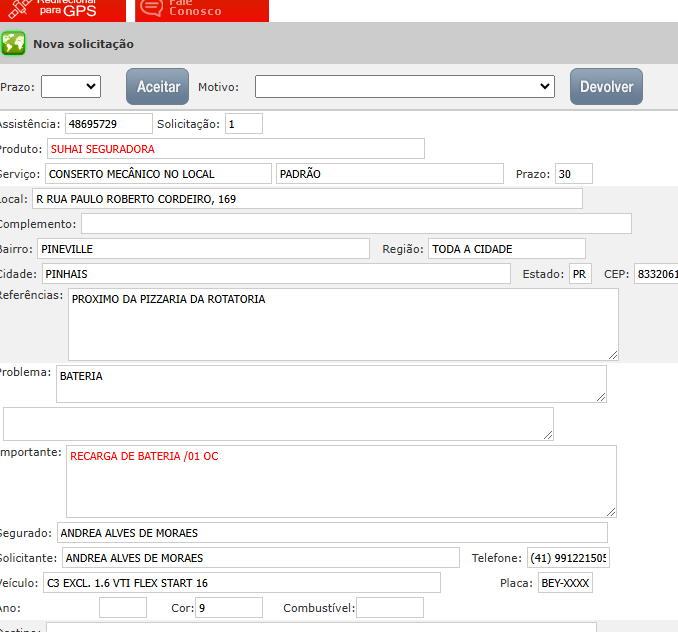Screen dimensions: 678x632
Task: Select the empty Combustível field
Action: (x=389, y=608)
